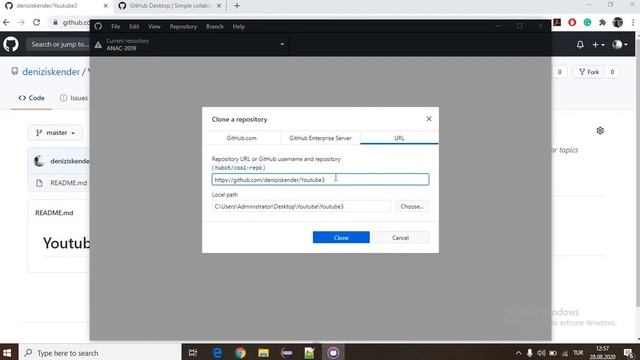640x360 pixels.
Task: Close the Clone a repository dialog
Action: tap(429, 119)
